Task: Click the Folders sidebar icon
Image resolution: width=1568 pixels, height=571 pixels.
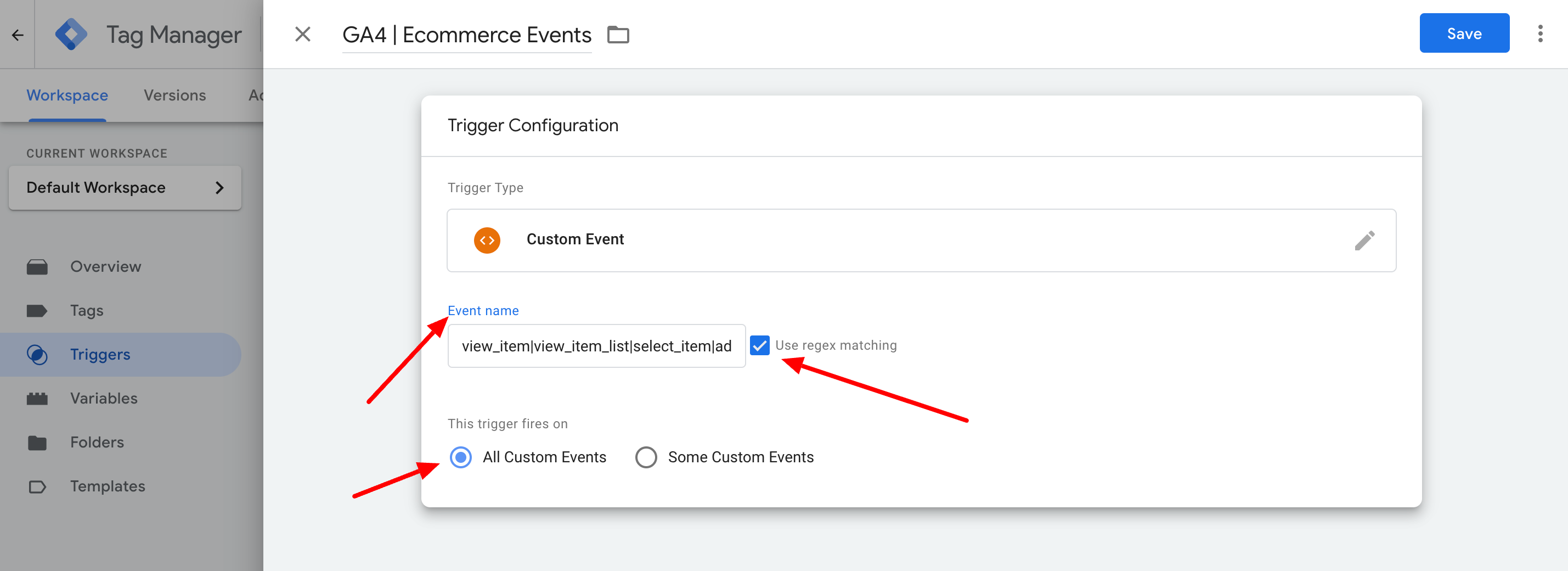Action: [x=37, y=443]
